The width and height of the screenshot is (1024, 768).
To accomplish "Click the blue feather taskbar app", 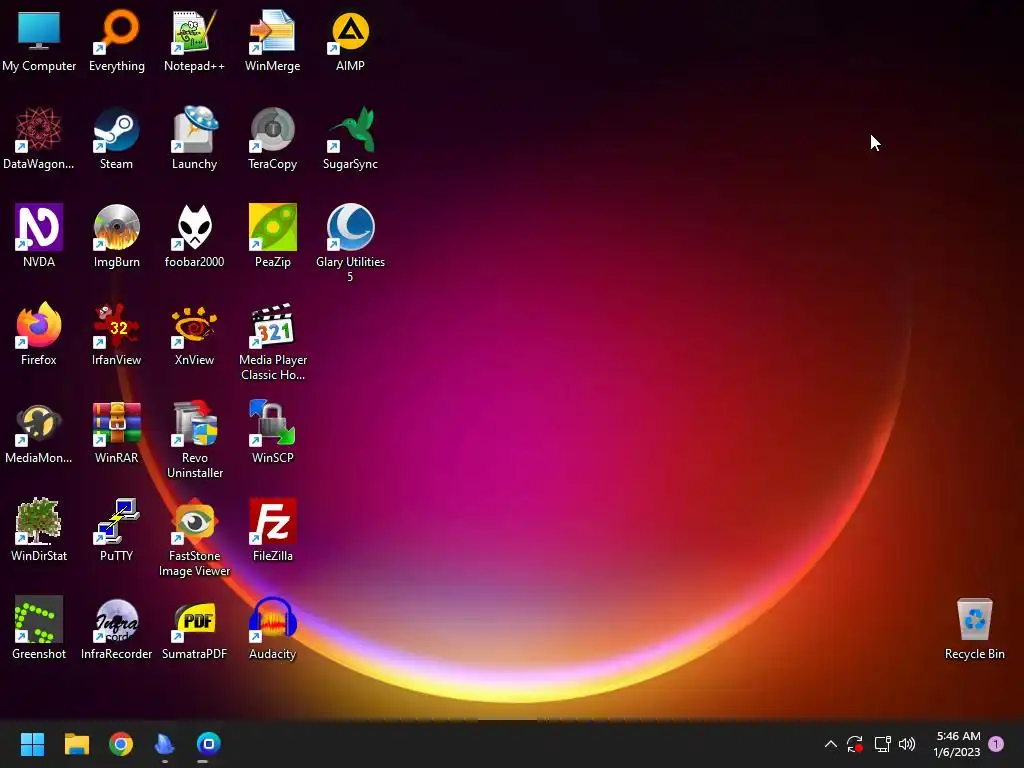I will (x=165, y=743).
